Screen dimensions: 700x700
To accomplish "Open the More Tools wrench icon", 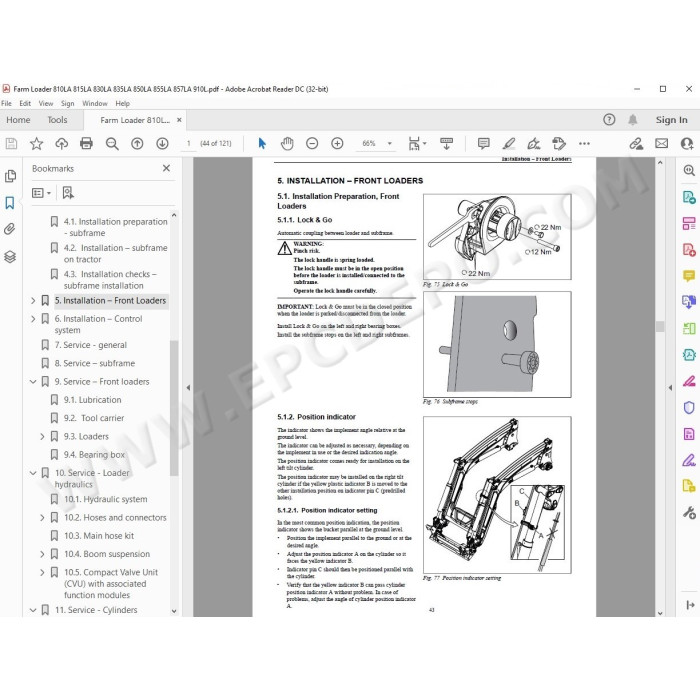I will [689, 512].
